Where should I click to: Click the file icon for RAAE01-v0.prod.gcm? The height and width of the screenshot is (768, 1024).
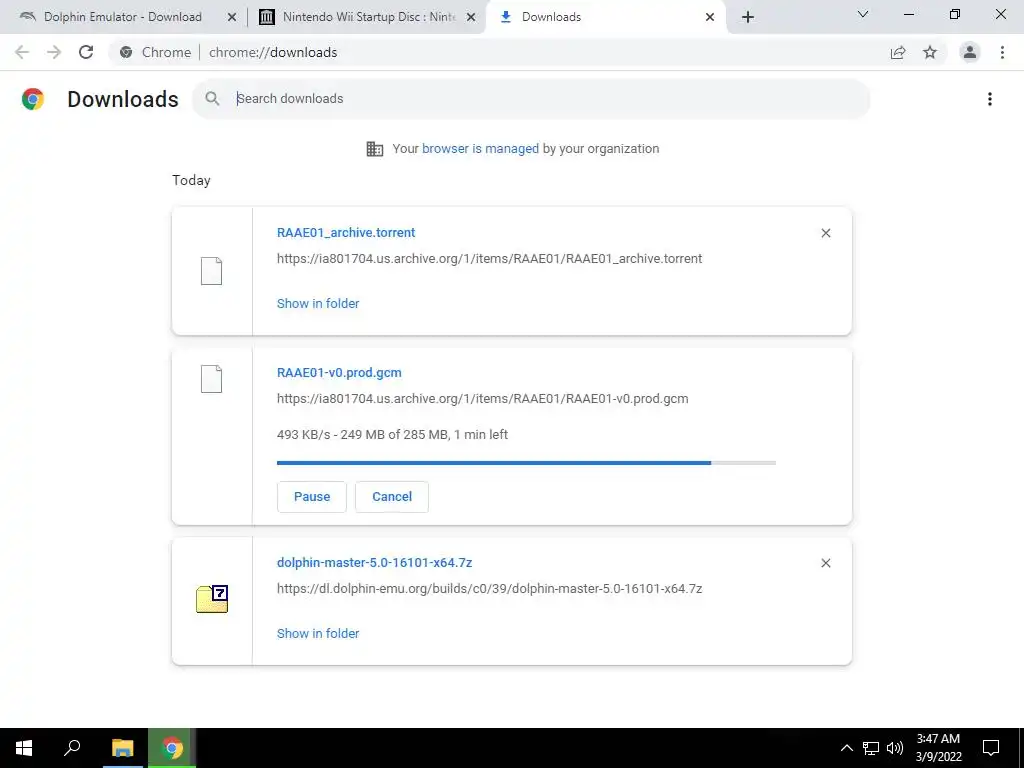pos(211,379)
